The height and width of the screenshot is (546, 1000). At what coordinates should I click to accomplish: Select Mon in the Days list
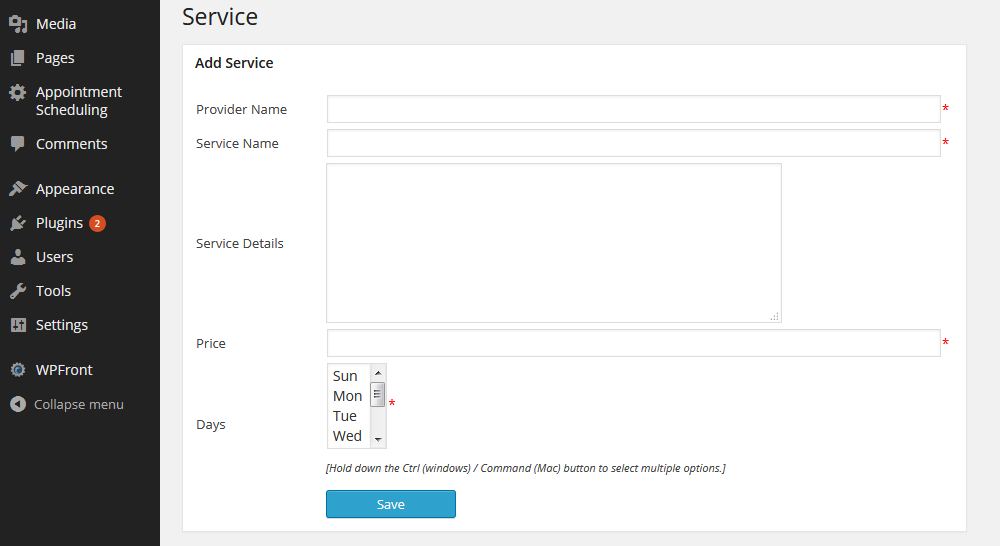(349, 396)
